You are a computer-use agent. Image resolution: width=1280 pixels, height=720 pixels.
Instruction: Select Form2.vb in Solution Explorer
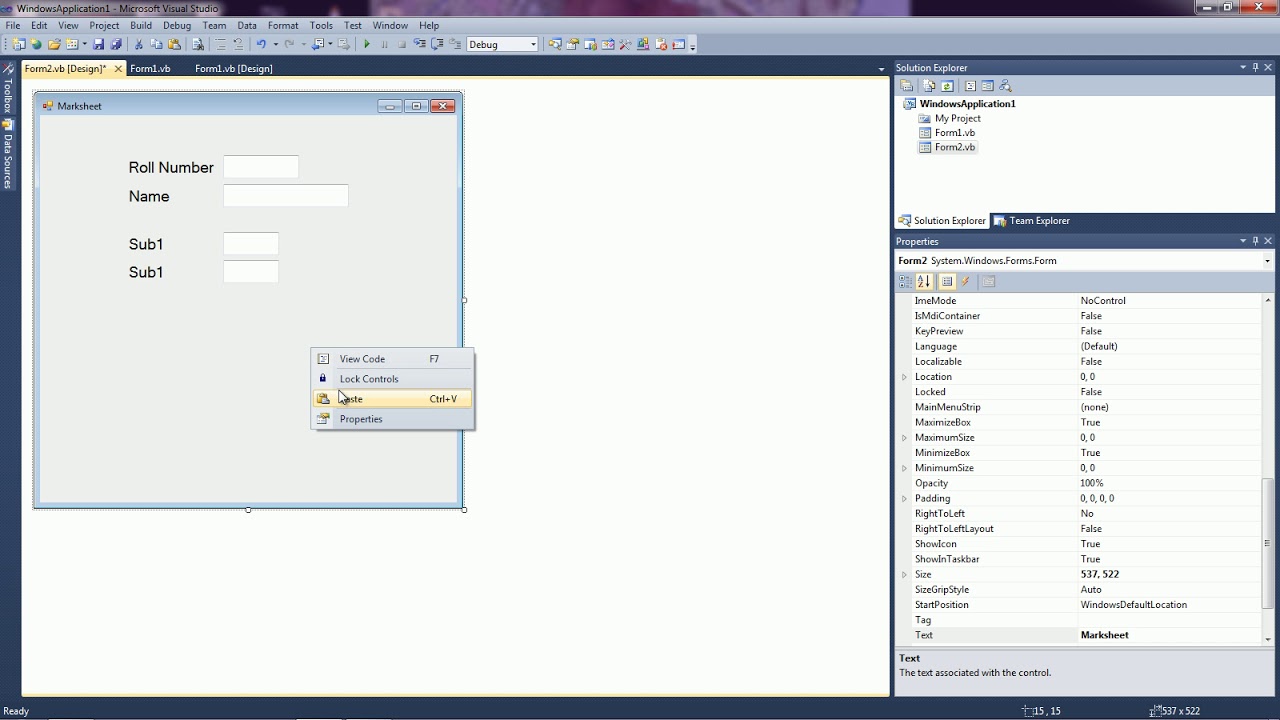[x=954, y=147]
